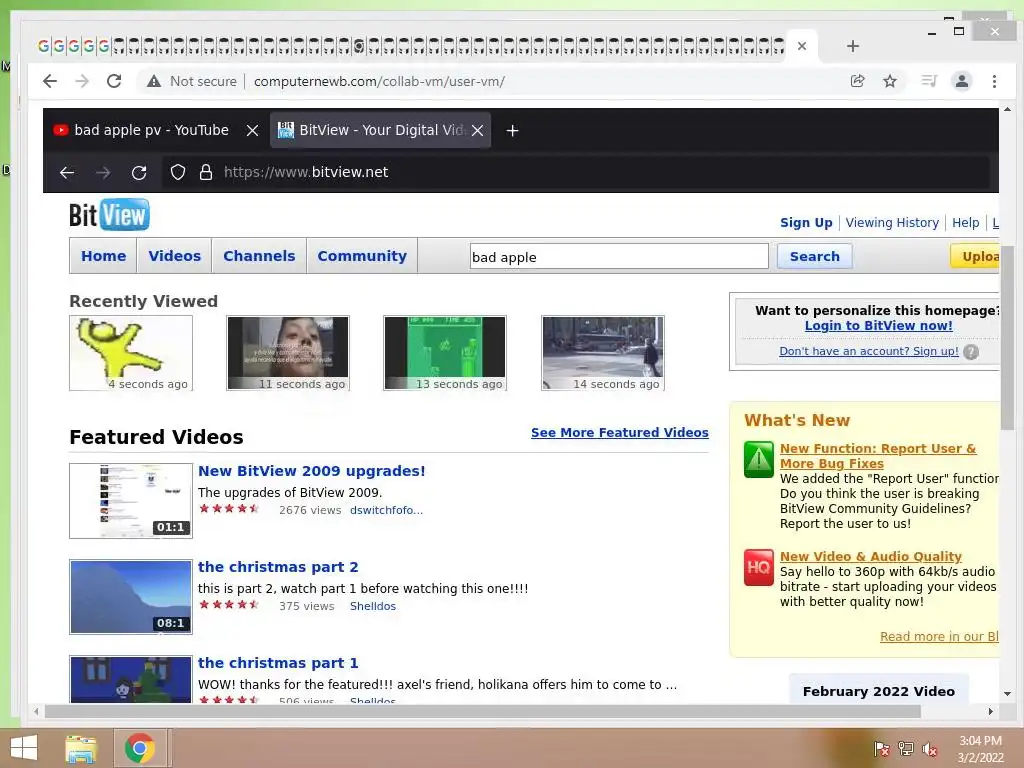This screenshot has width=1024, height=768.
Task: Click Read more in our Blog link
Action: (x=939, y=637)
